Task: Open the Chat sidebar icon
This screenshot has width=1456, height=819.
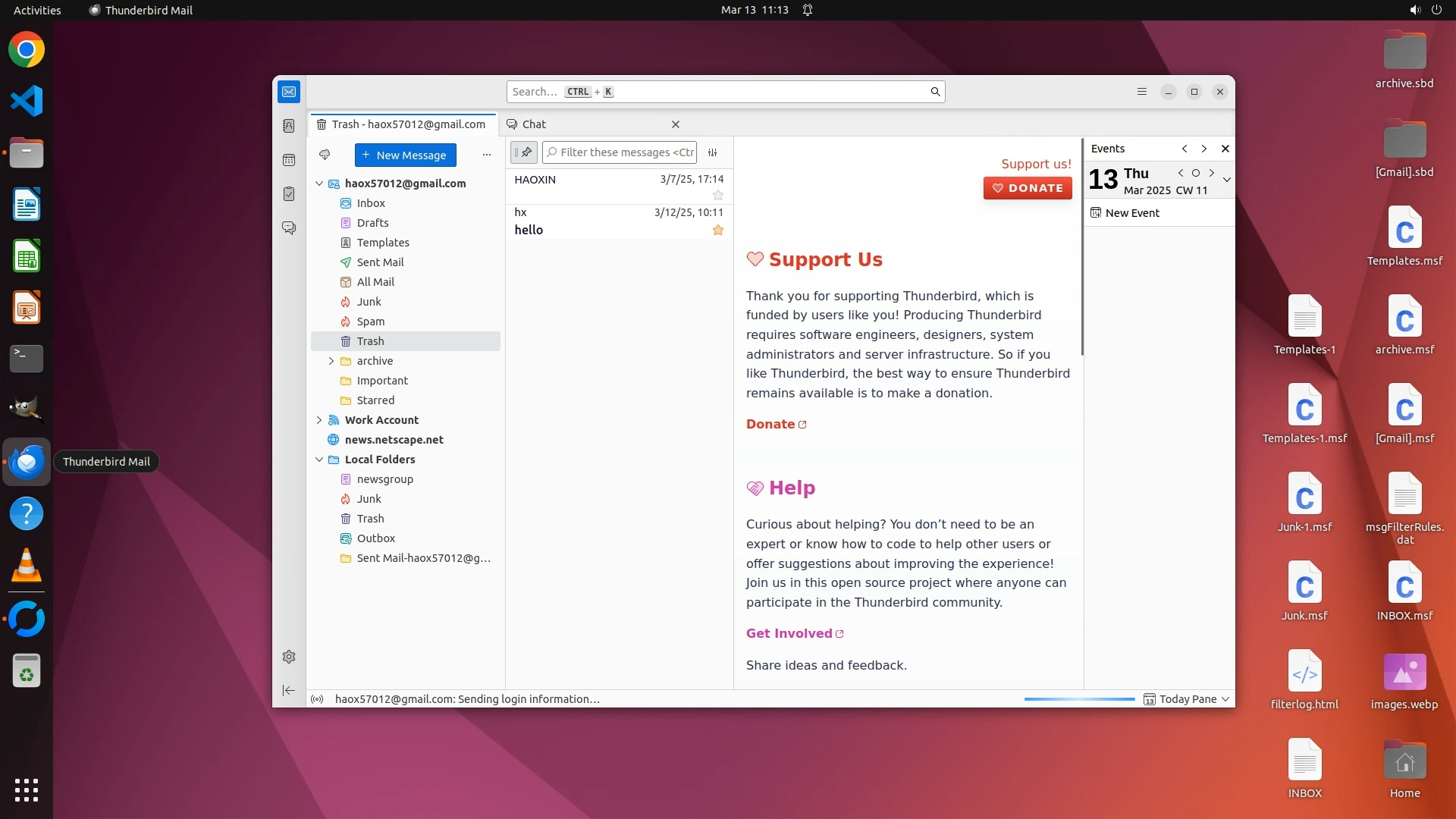Action: (289, 227)
